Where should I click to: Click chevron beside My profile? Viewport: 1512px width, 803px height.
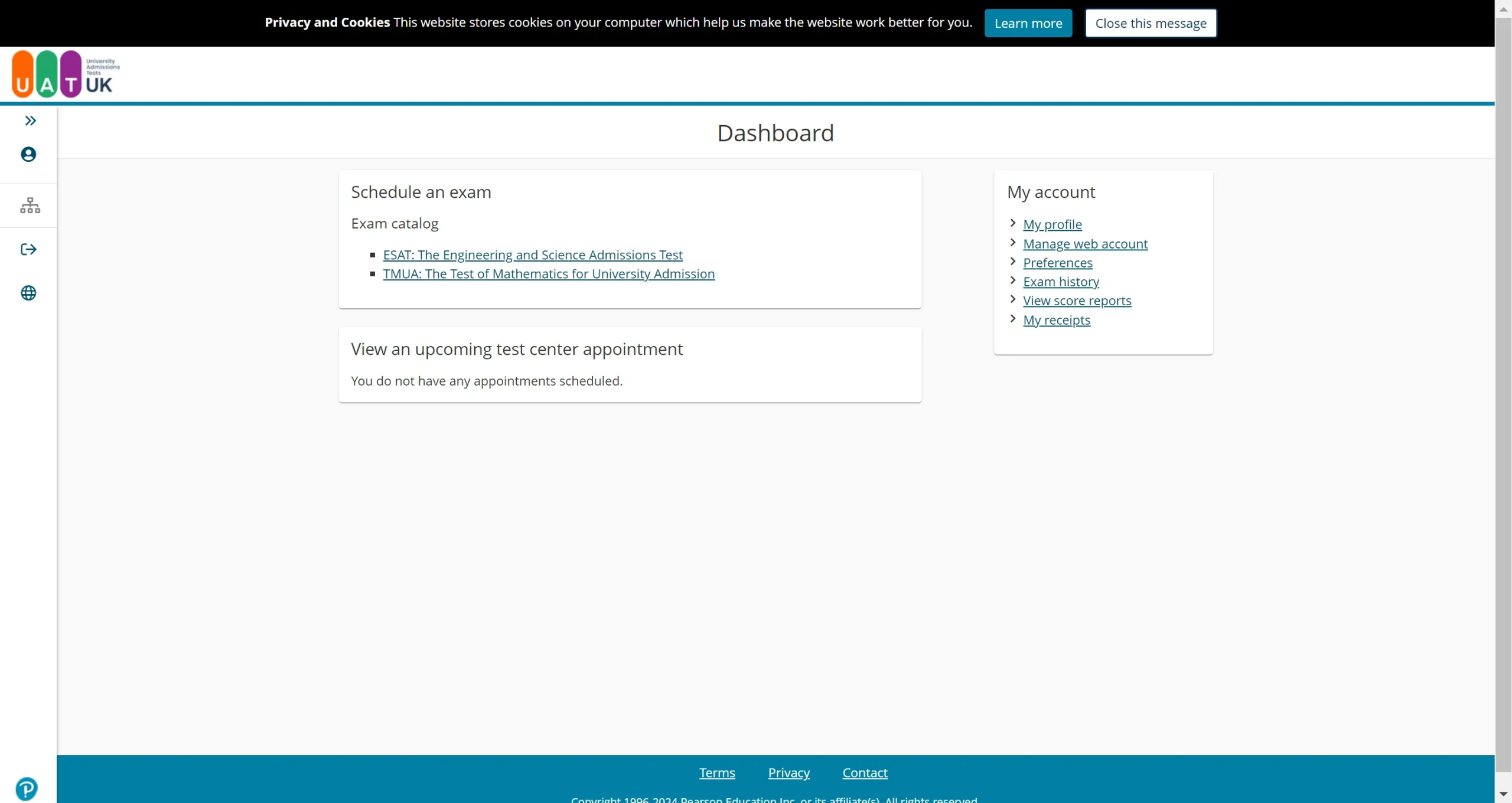[1013, 223]
